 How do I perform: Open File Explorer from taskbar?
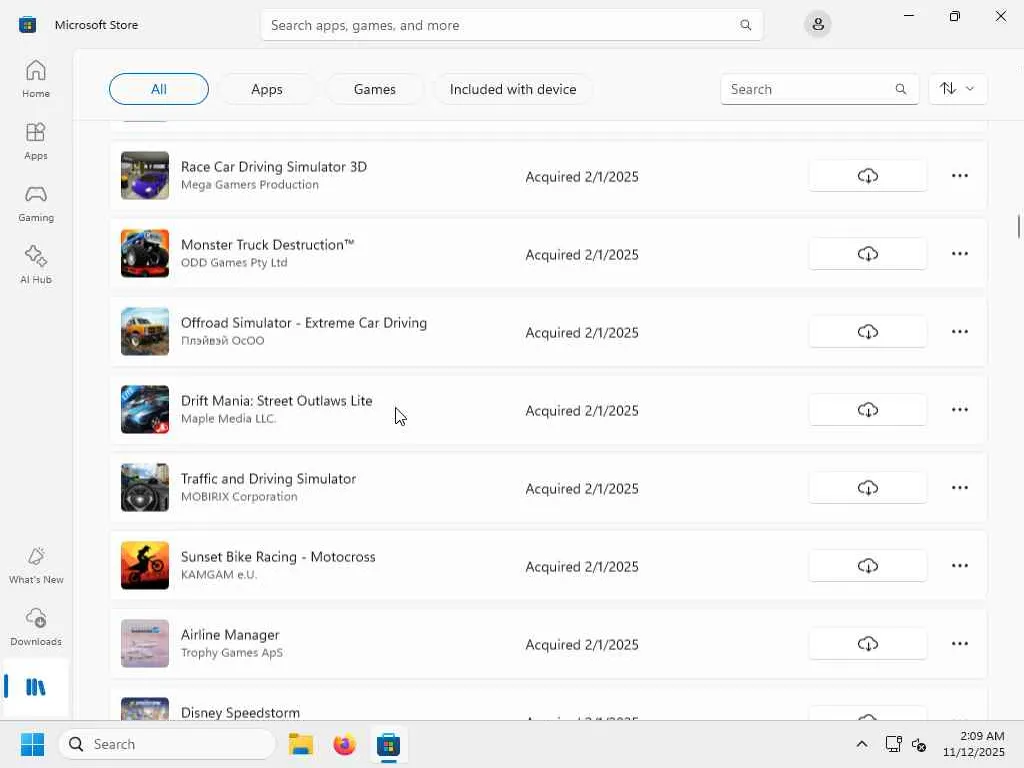coord(301,744)
